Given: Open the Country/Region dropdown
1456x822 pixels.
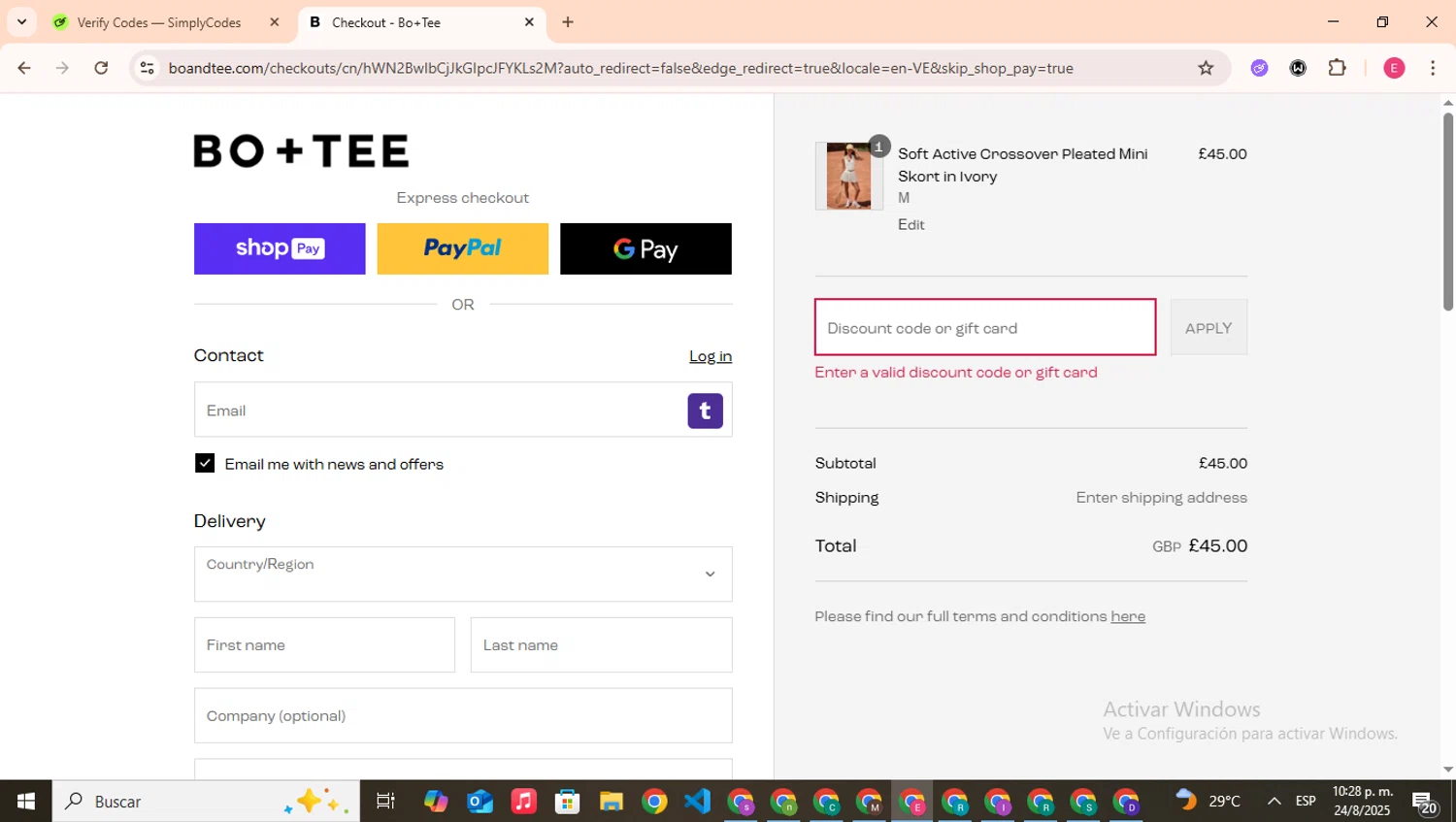Looking at the screenshot, I should point(463,574).
